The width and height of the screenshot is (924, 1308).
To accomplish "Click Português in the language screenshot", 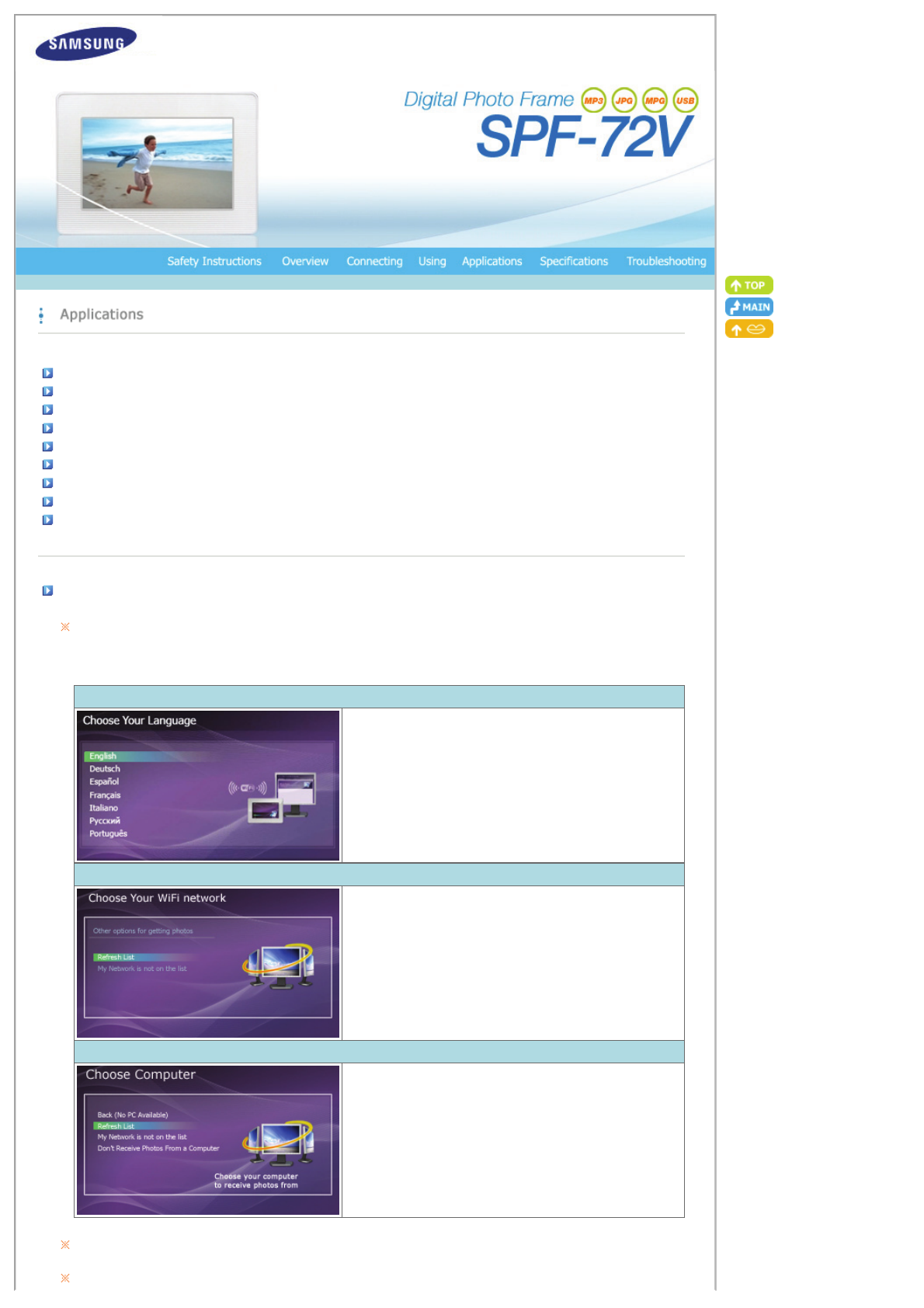I will click(108, 833).
